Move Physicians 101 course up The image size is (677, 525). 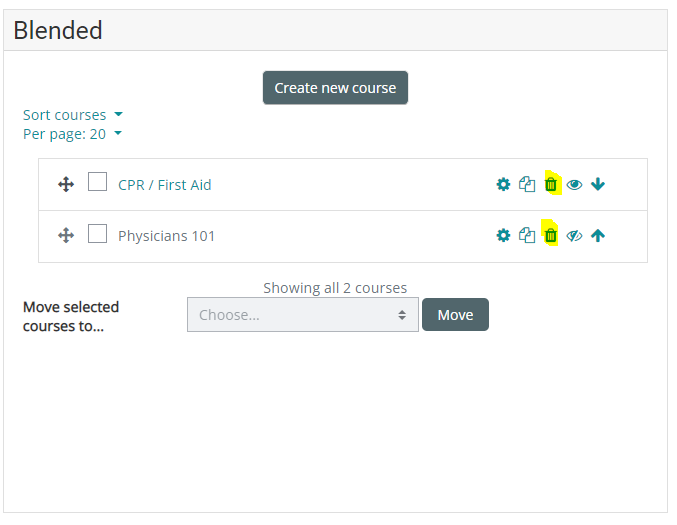598,236
